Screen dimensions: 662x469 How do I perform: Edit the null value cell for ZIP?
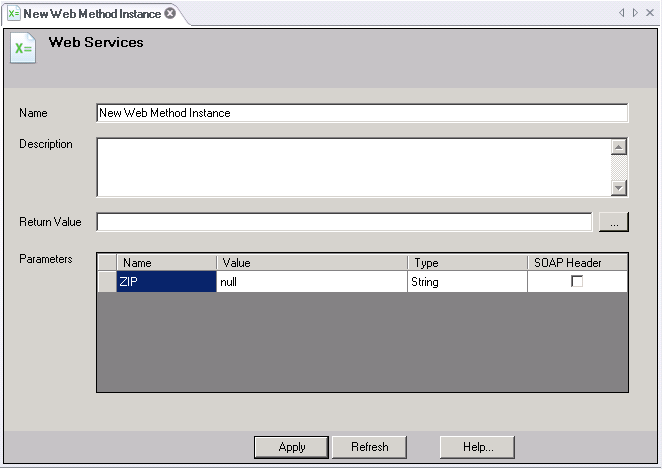click(312, 282)
